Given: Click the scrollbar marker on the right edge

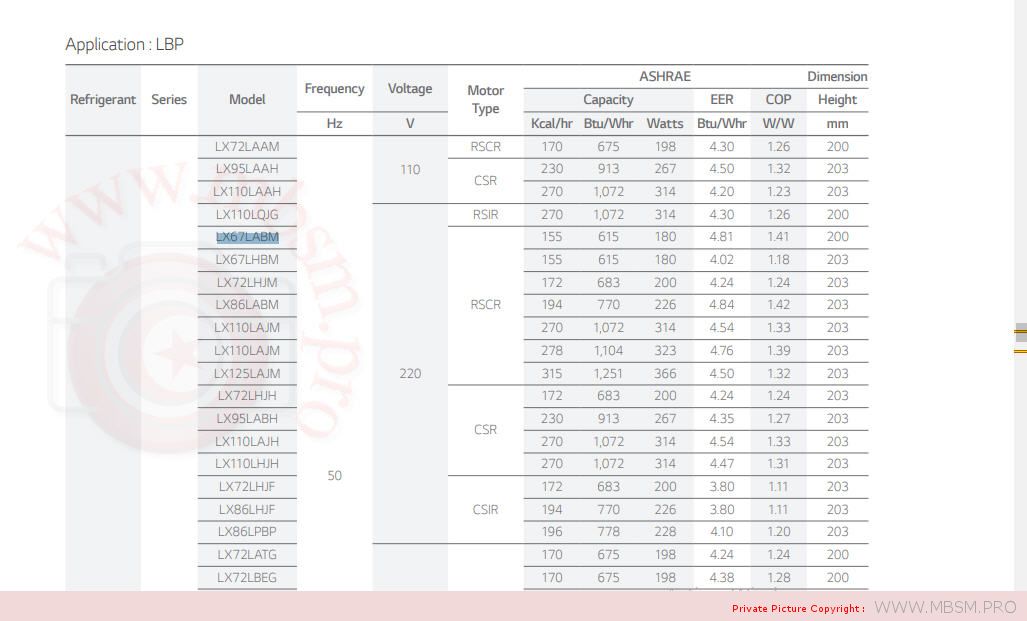Looking at the screenshot, I should pos(1020,334).
